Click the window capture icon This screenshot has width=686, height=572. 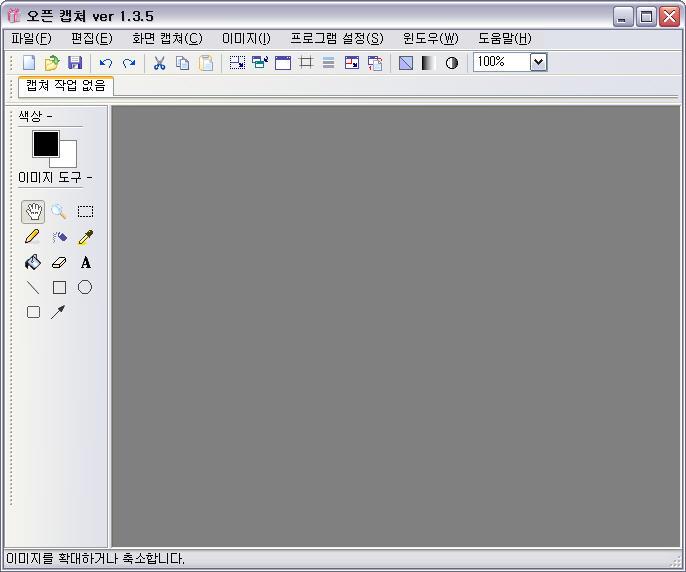point(283,63)
